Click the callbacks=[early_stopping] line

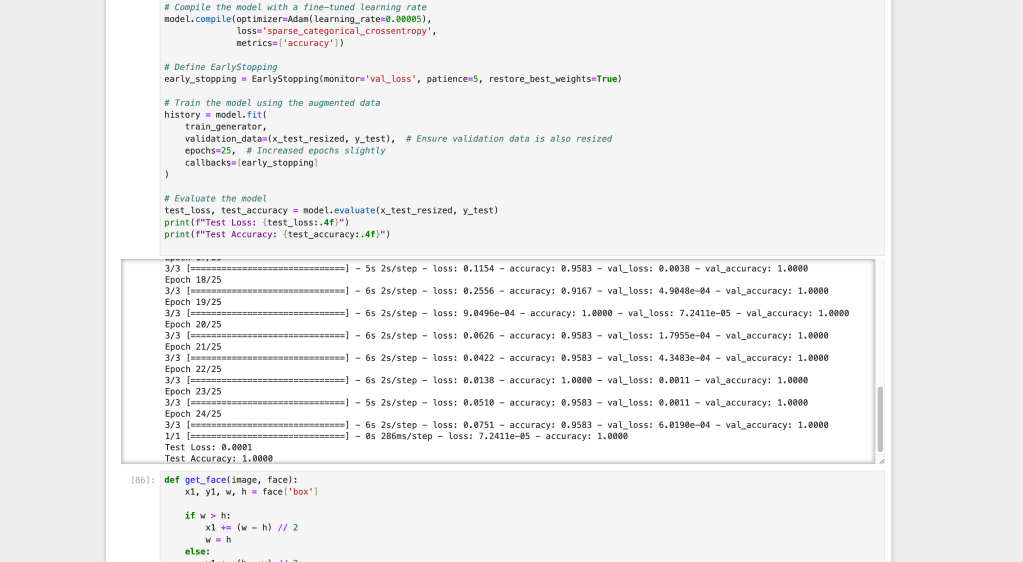(x=251, y=162)
